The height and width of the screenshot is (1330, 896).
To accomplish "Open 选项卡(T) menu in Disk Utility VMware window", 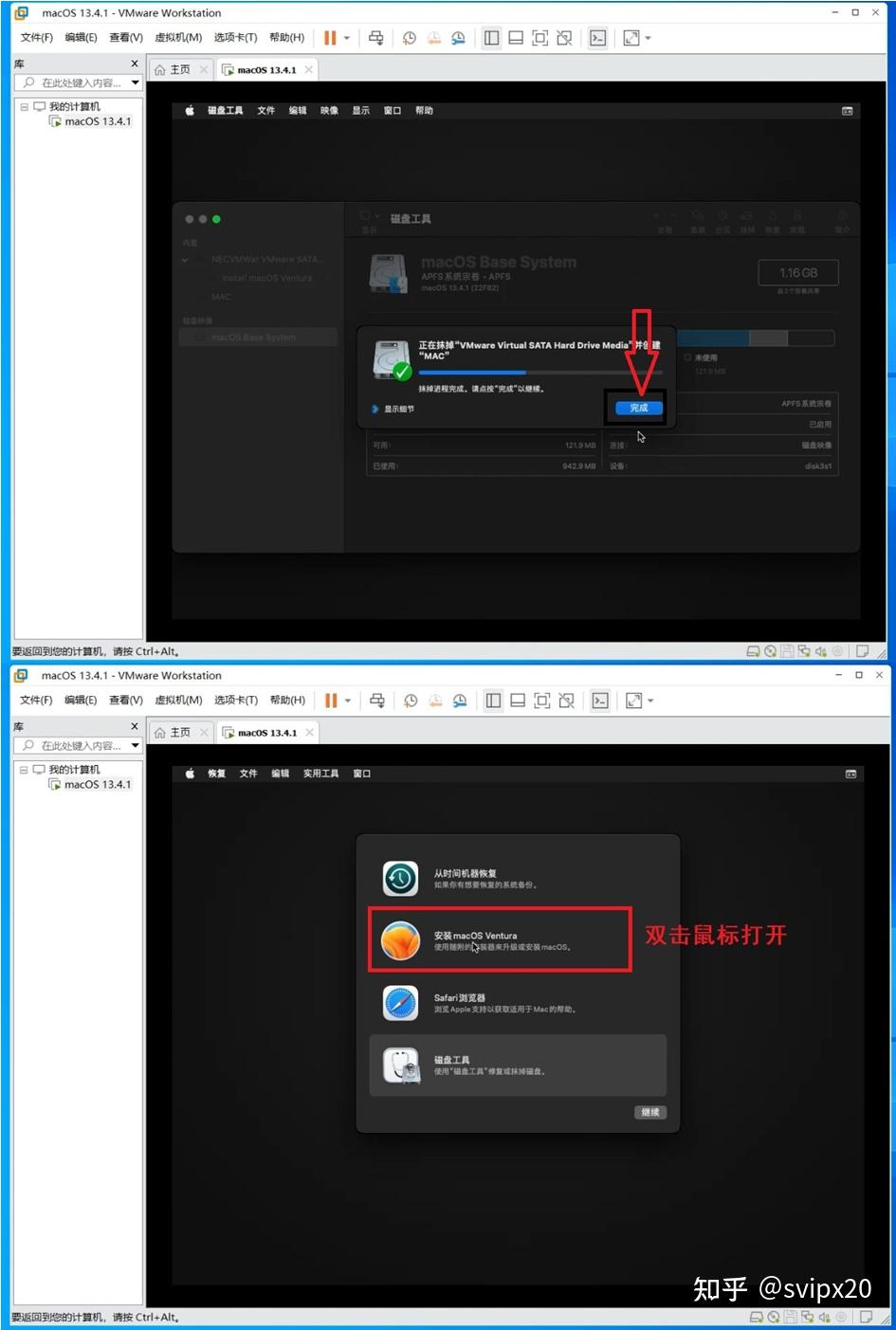I will (x=235, y=38).
